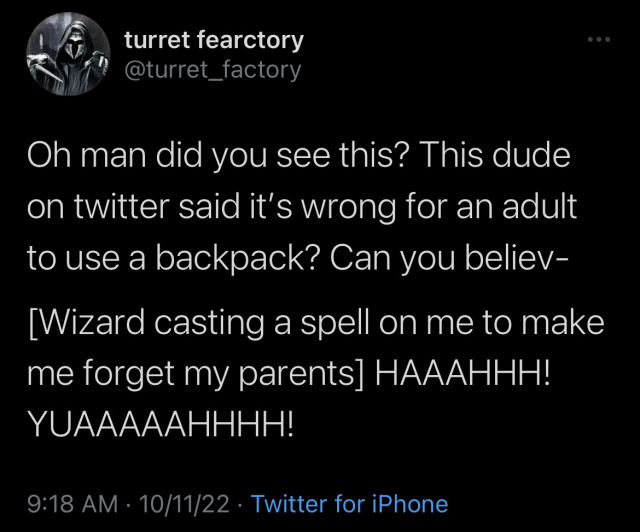Open the turret fearctory display name
The image size is (640, 532).
click(x=213, y=41)
